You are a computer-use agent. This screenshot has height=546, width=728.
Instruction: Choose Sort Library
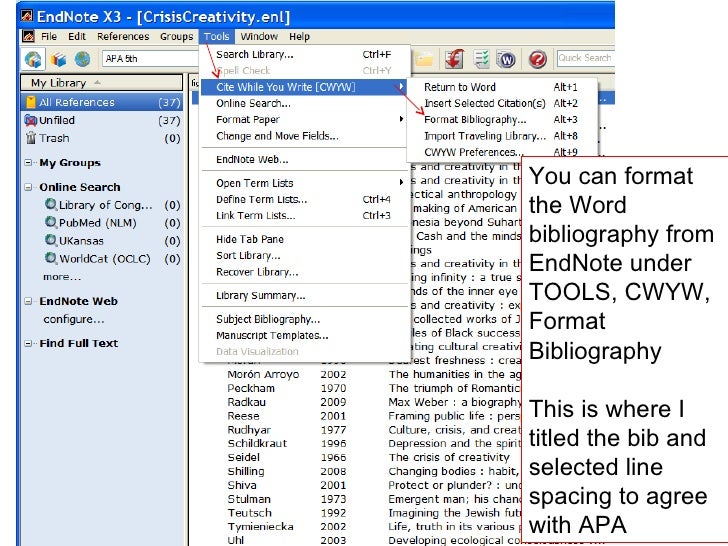coord(303,255)
